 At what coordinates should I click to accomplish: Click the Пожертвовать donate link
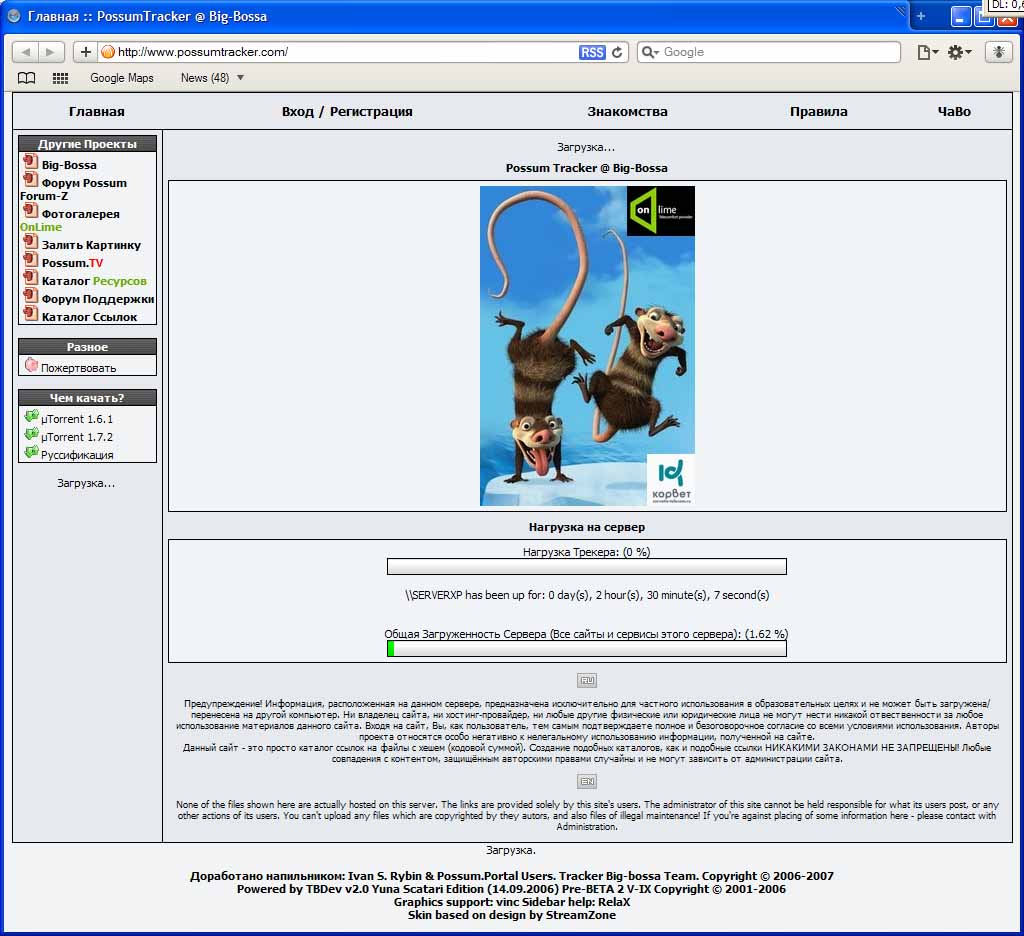click(78, 368)
